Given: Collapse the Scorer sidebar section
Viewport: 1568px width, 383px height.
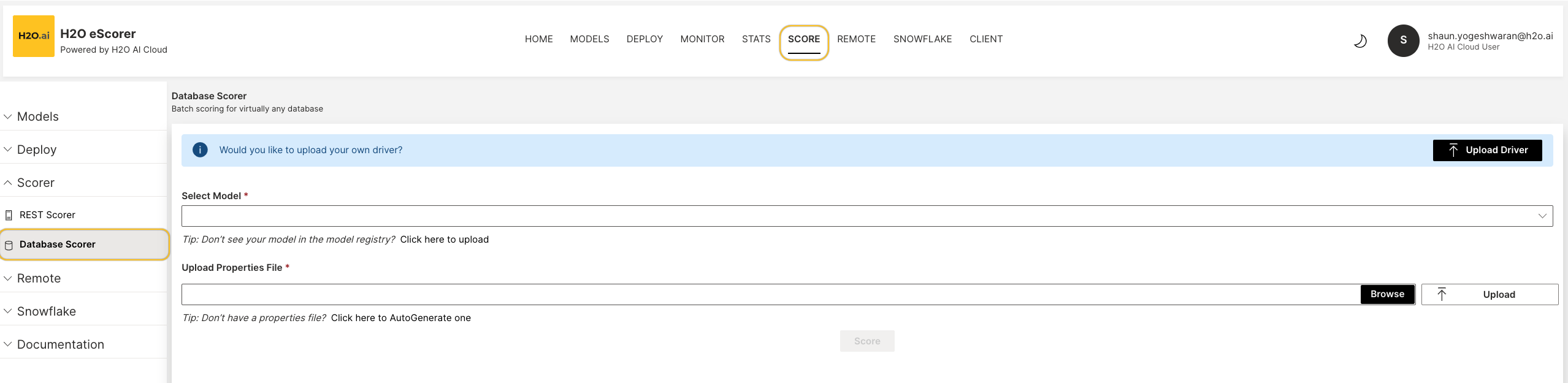Looking at the screenshot, I should (36, 183).
